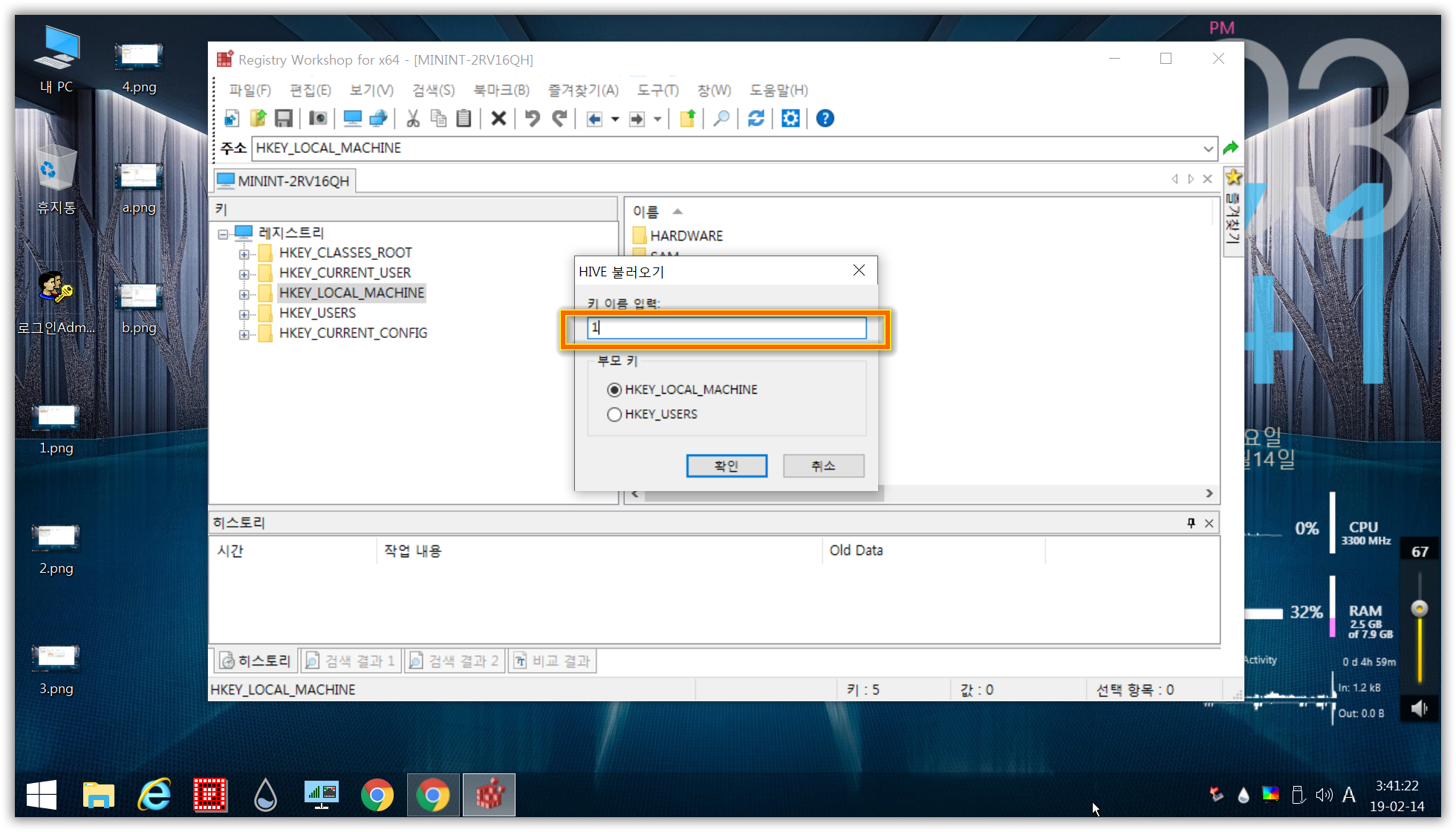This screenshot has height=832, width=1456.
Task: Select the HKEY_USERS radio button
Action: tap(614, 415)
